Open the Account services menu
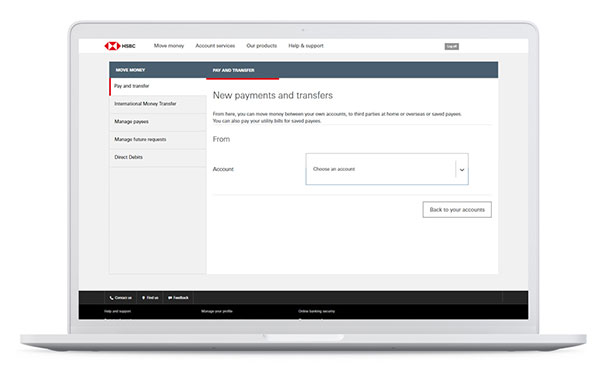This screenshot has width=600, height=389. [x=215, y=46]
